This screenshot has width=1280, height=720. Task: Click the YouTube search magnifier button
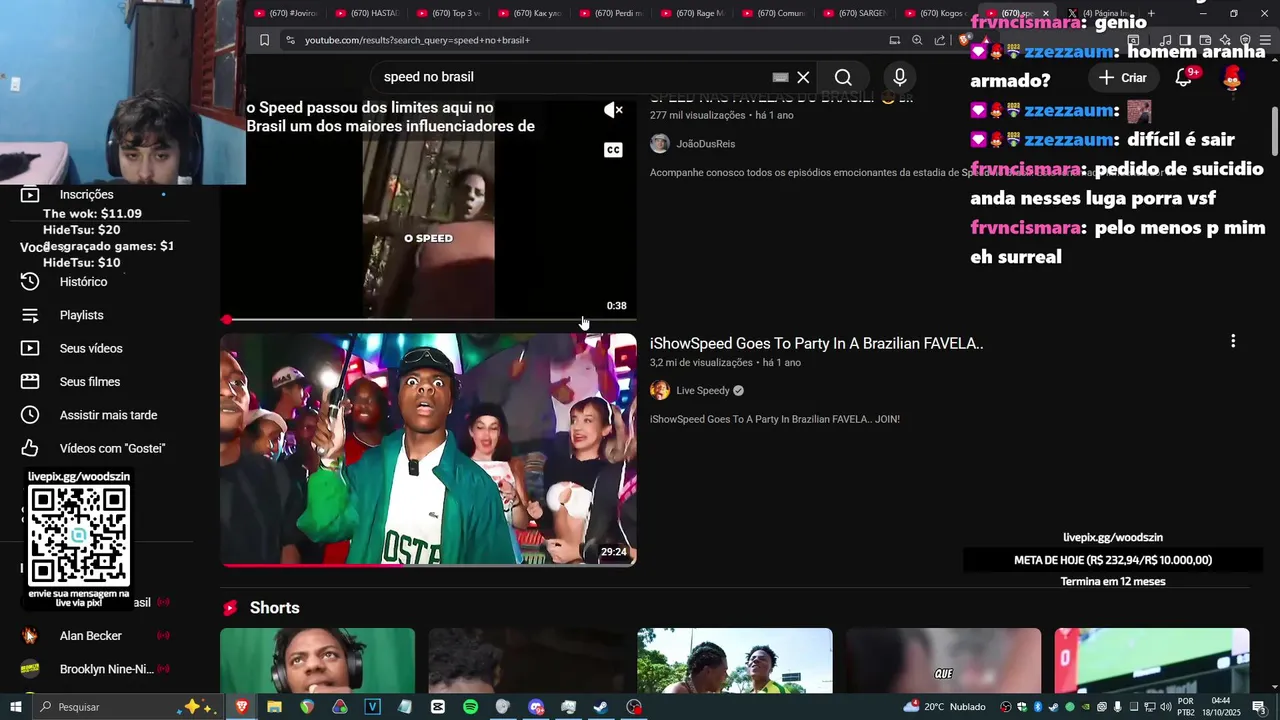point(843,77)
